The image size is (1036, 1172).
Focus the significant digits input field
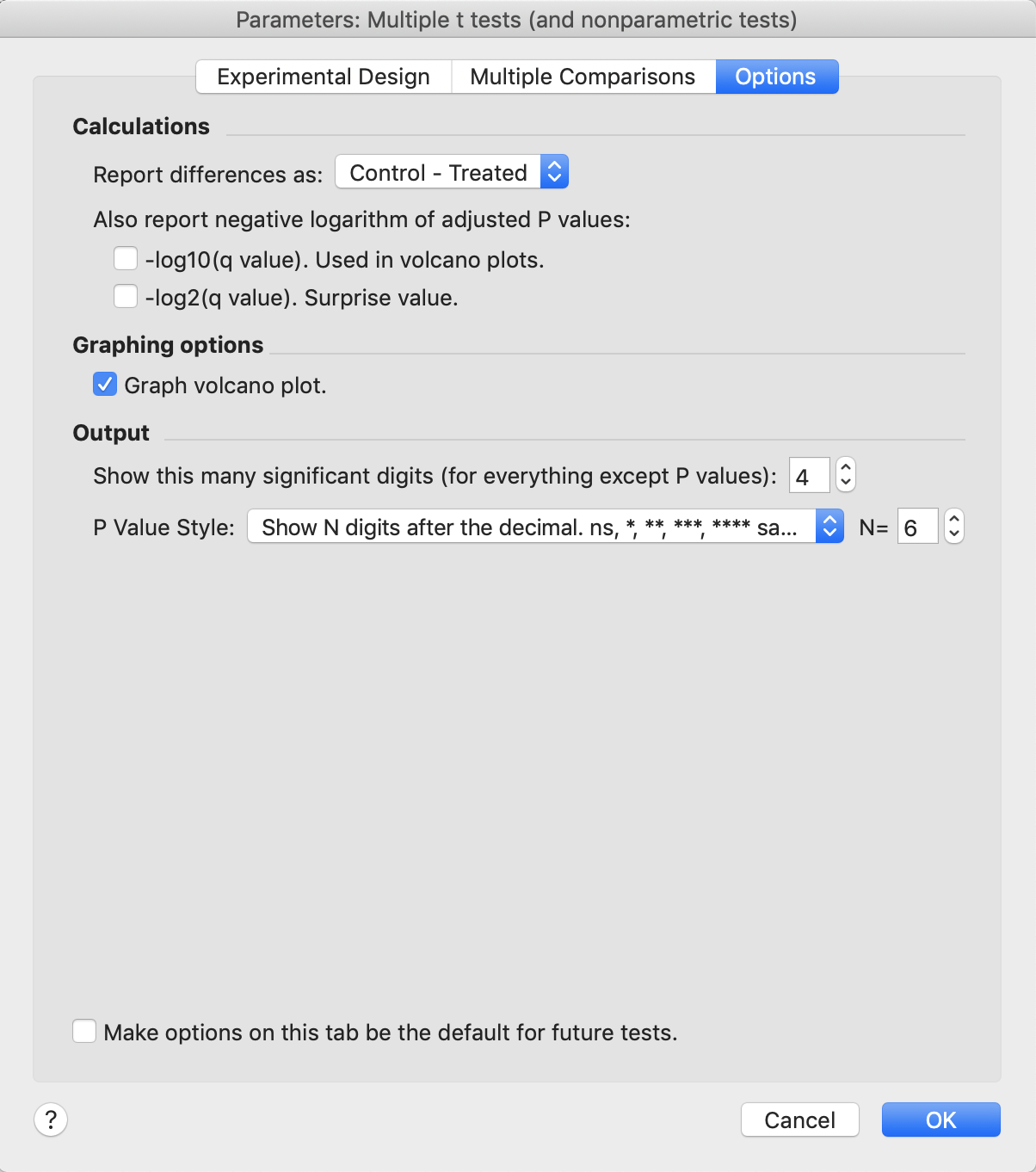[809, 475]
